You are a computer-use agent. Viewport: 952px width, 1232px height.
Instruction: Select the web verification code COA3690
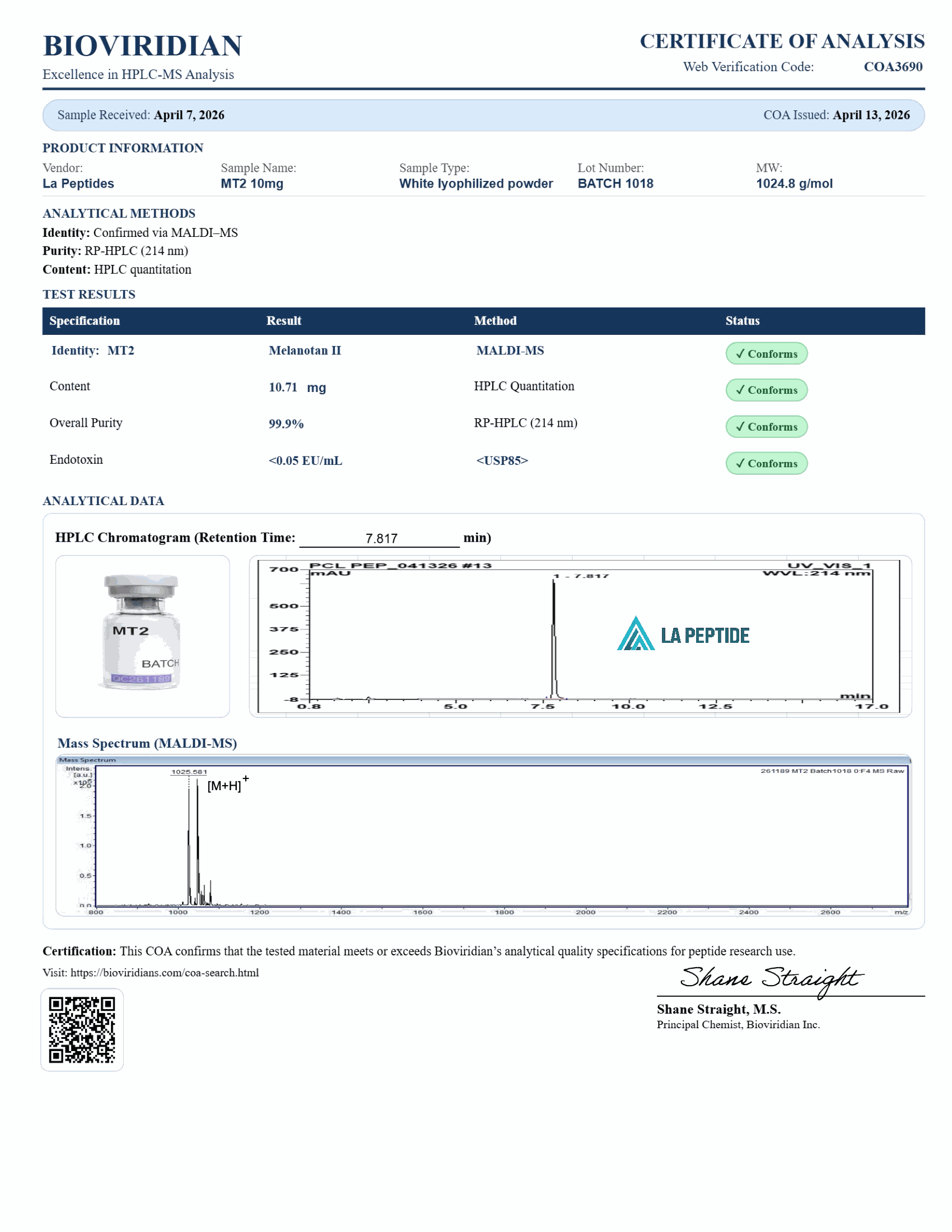[x=893, y=67]
